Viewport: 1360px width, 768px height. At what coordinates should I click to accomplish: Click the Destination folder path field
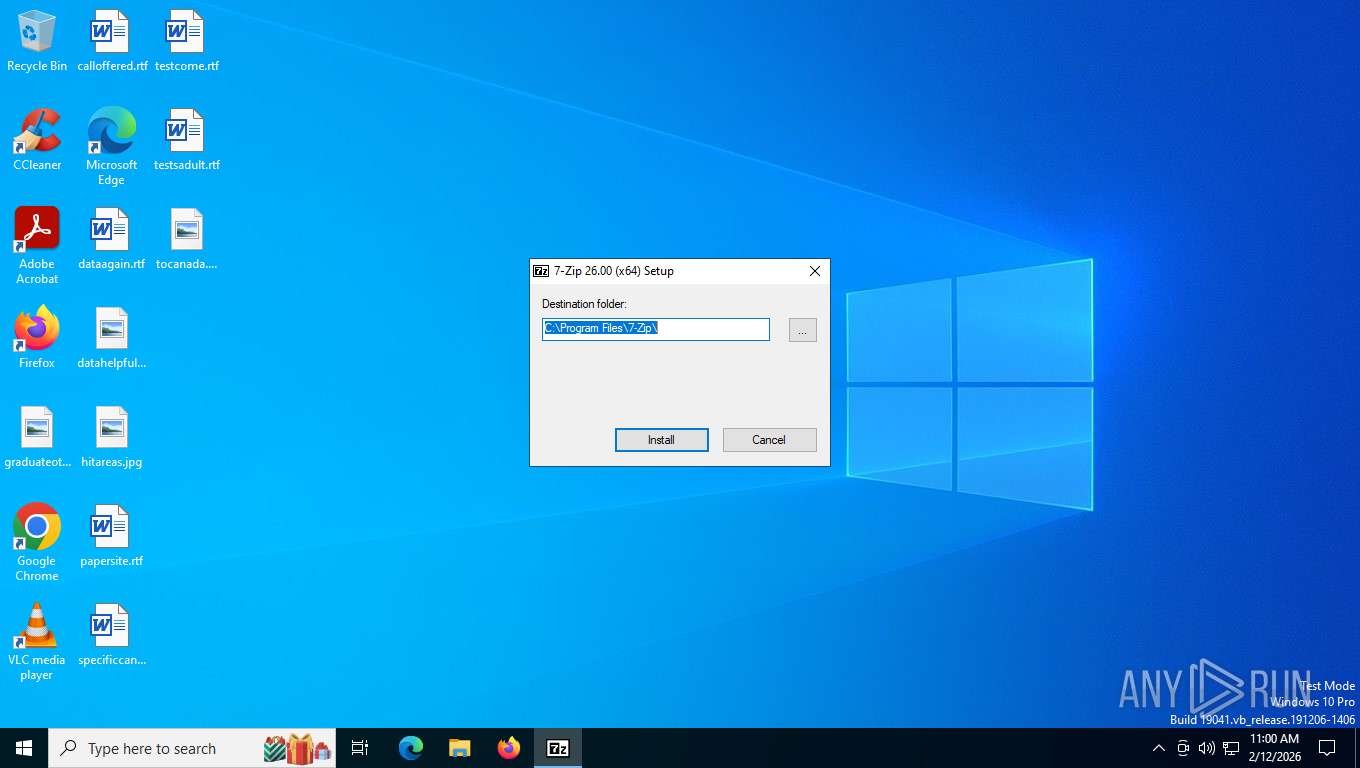click(x=656, y=329)
